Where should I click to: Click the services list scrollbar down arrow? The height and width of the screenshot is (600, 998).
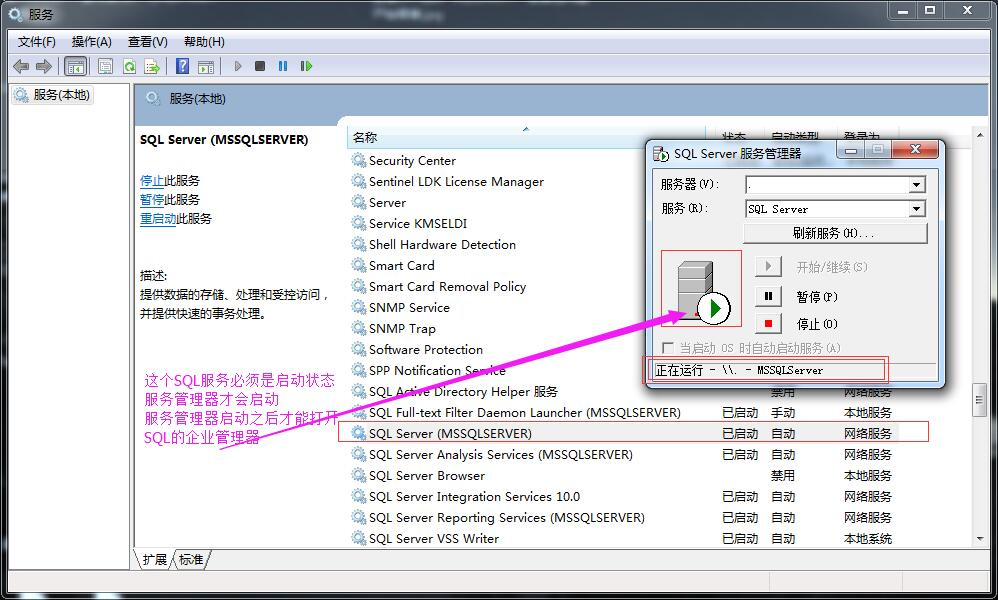click(x=980, y=539)
